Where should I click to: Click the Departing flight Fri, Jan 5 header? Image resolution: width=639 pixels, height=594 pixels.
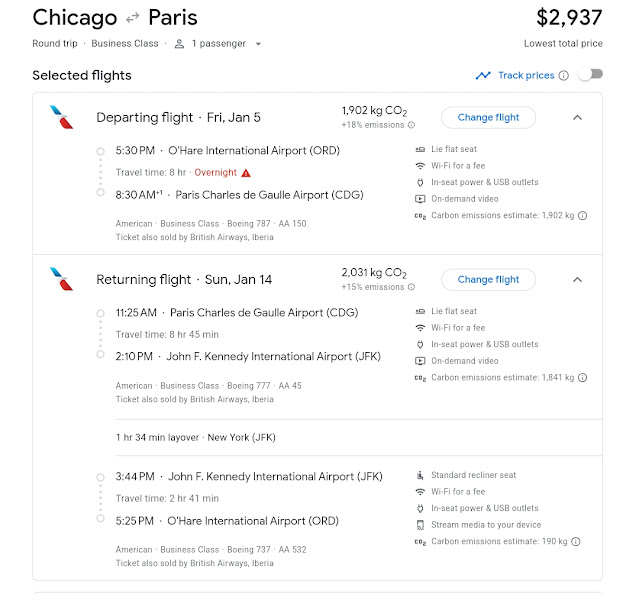pos(178,117)
